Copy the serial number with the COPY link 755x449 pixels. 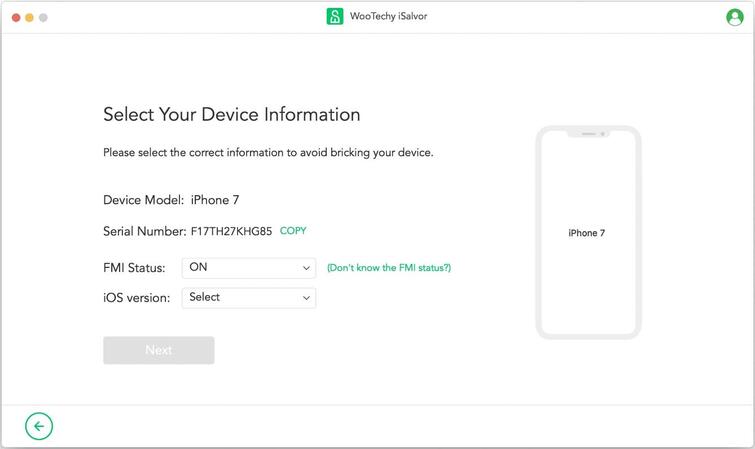pyautogui.click(x=293, y=231)
